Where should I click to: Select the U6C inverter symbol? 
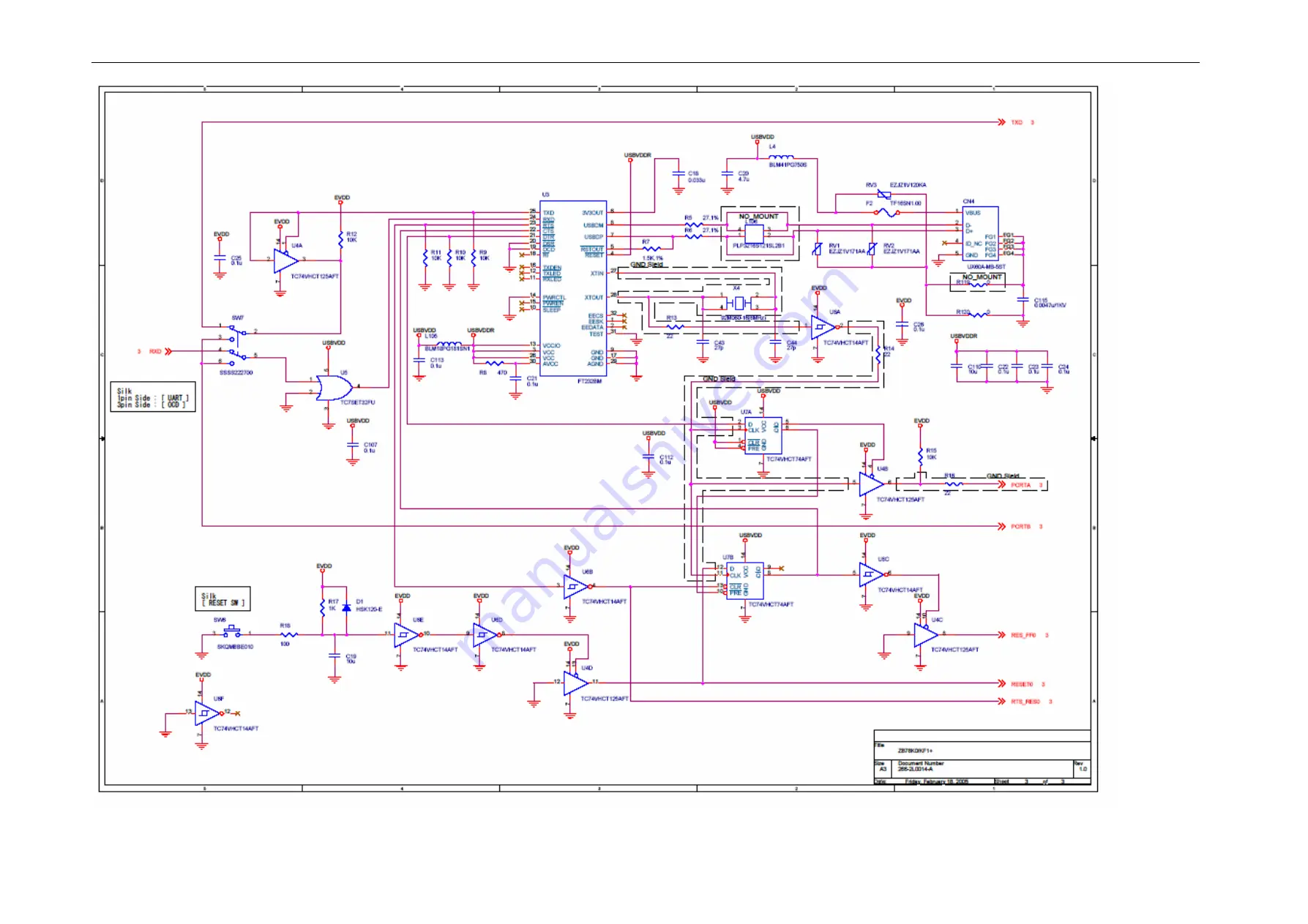pos(872,574)
